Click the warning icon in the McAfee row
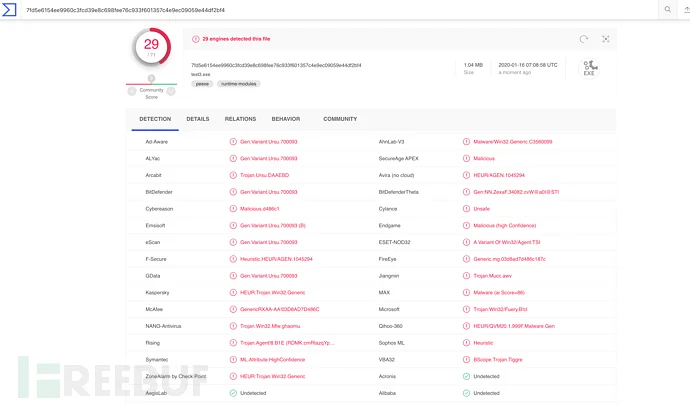690x405 pixels. pos(233,309)
